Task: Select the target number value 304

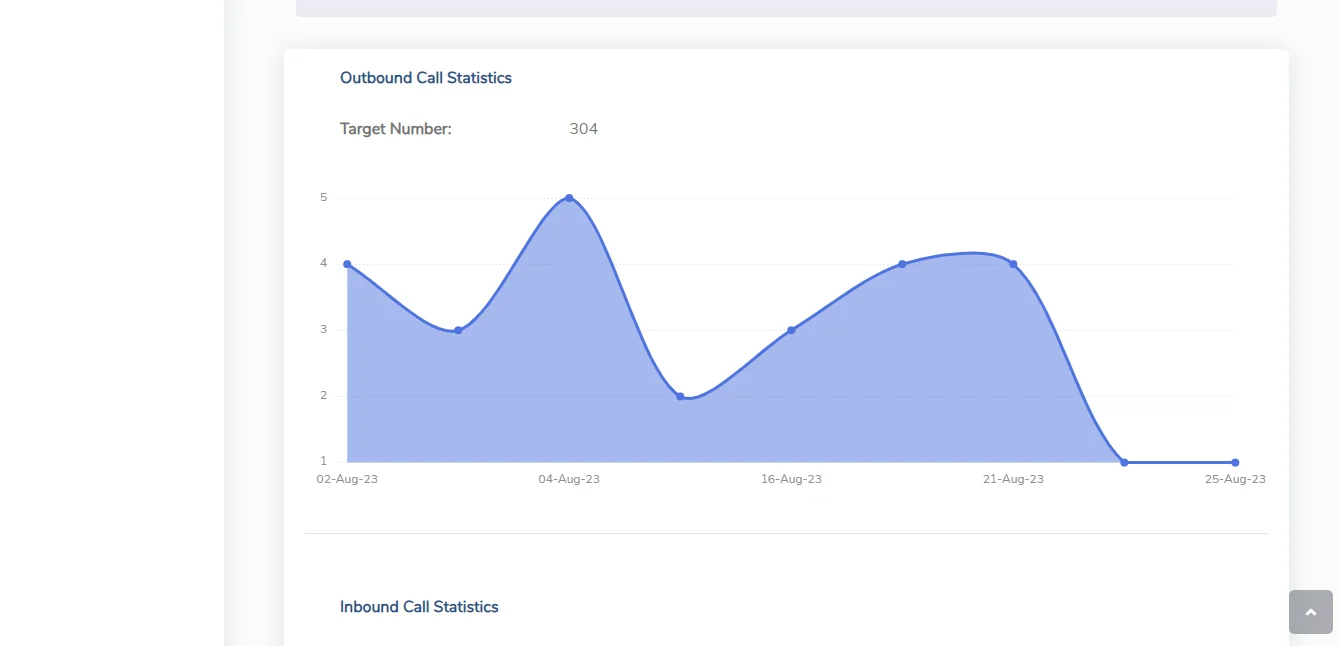Action: [x=583, y=129]
